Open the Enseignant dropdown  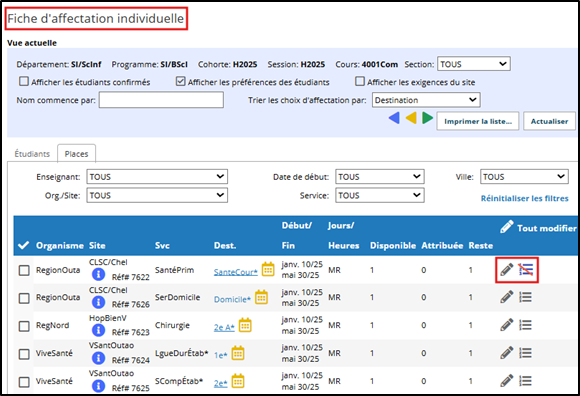tap(157, 177)
